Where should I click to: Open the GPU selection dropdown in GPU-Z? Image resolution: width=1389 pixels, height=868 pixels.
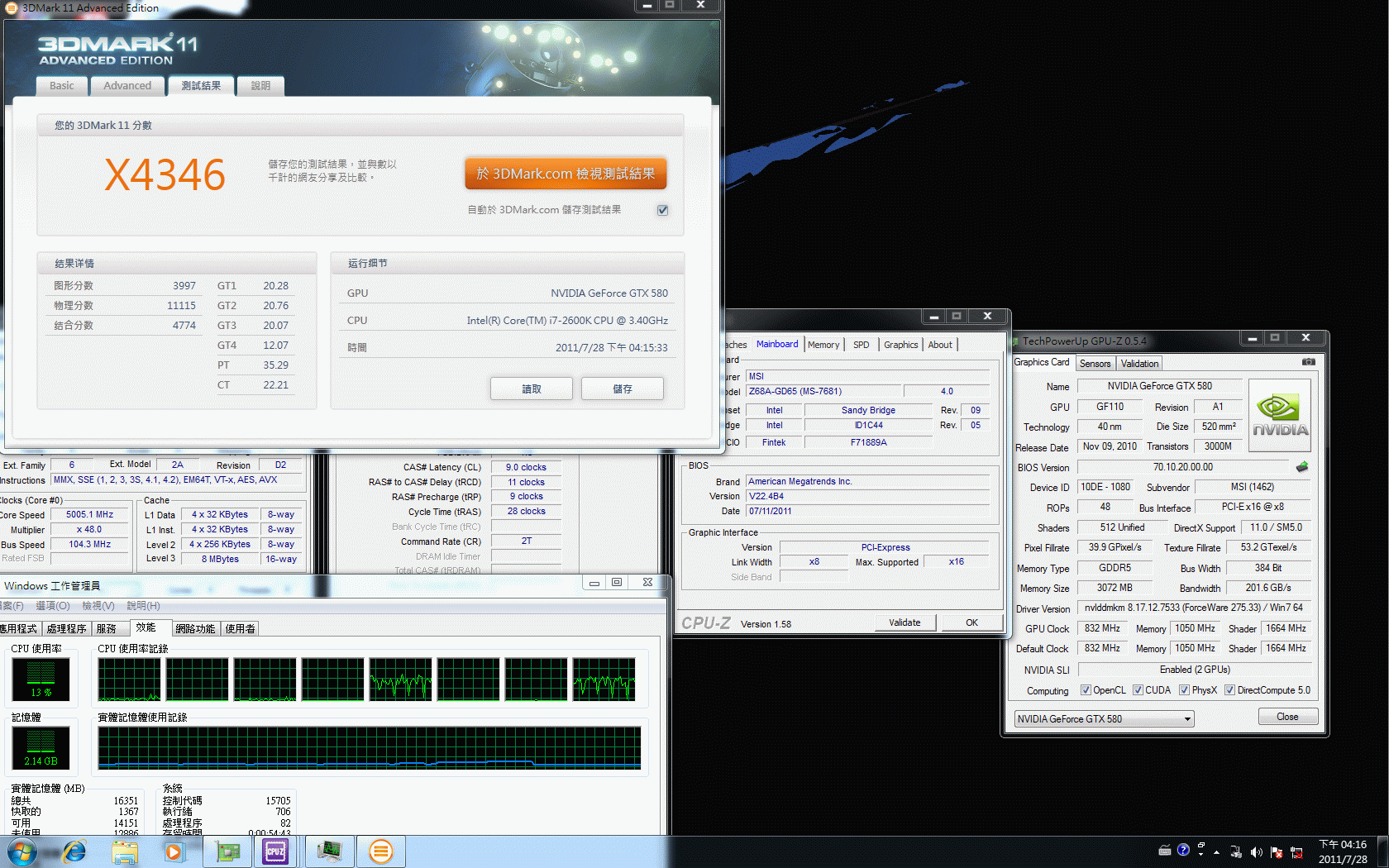pyautogui.click(x=1105, y=719)
